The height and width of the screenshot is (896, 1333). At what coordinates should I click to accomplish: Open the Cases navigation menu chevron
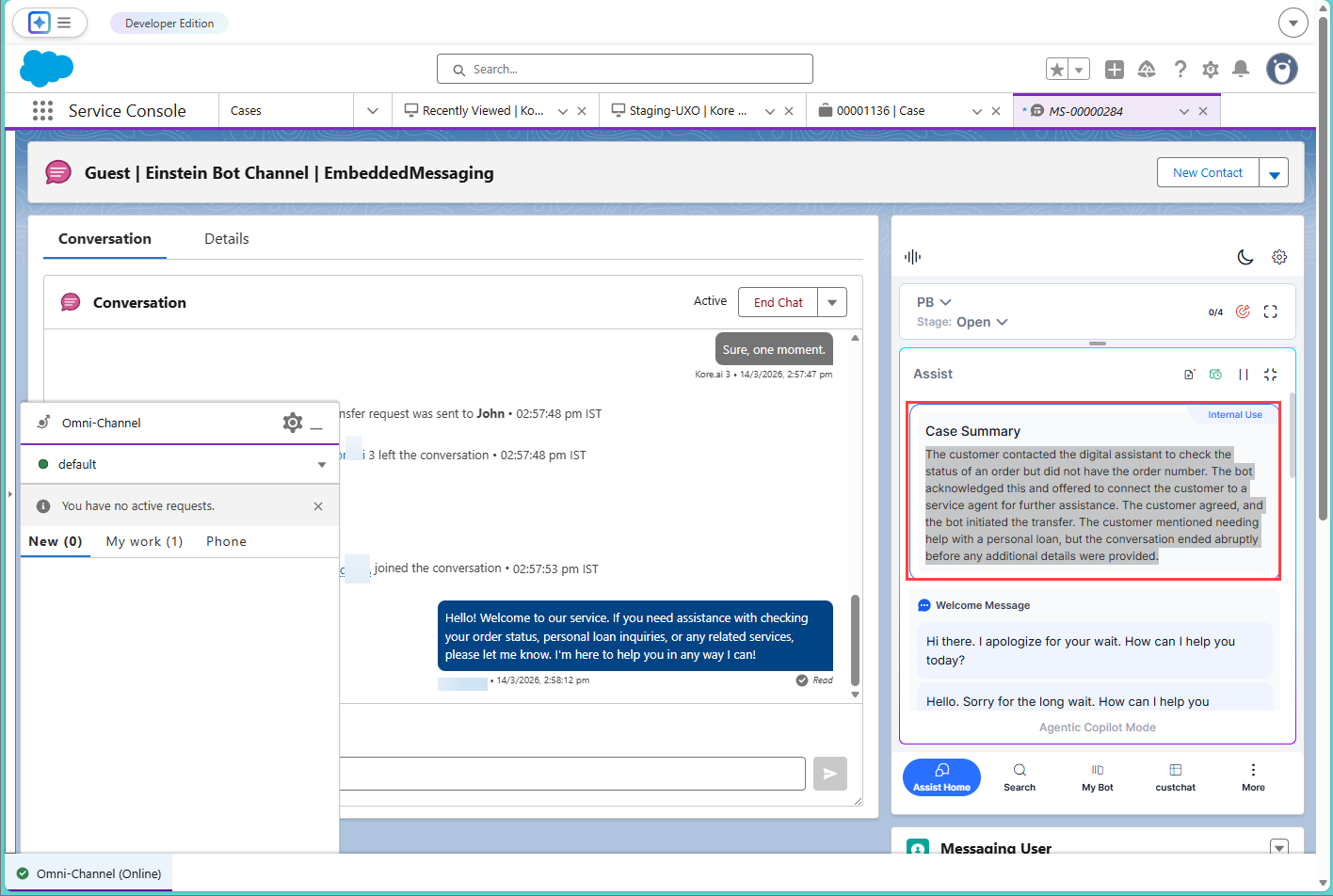373,111
